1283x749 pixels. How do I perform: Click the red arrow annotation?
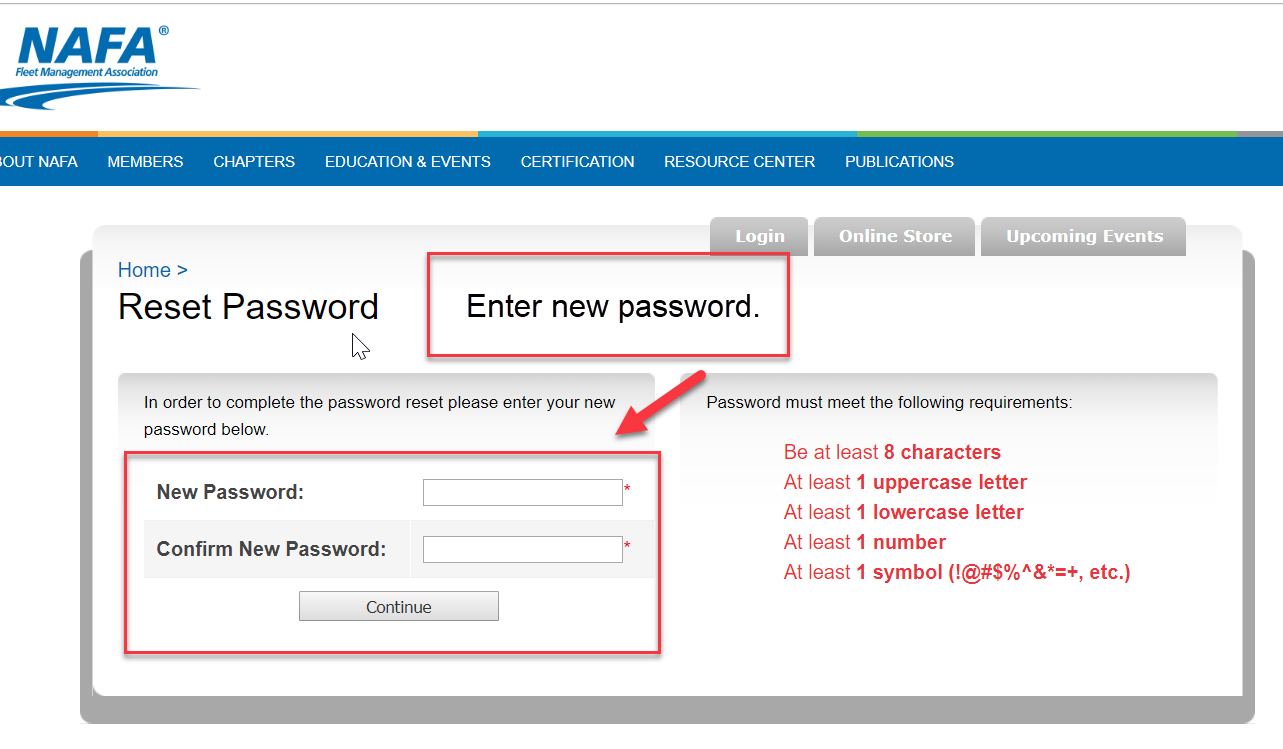coord(661,404)
